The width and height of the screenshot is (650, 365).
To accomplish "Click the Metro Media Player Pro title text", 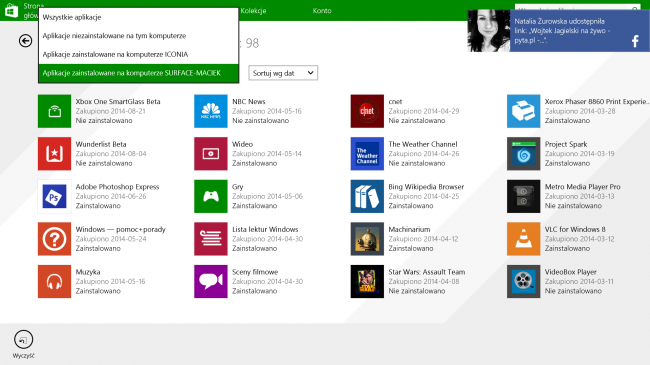I will [582, 187].
